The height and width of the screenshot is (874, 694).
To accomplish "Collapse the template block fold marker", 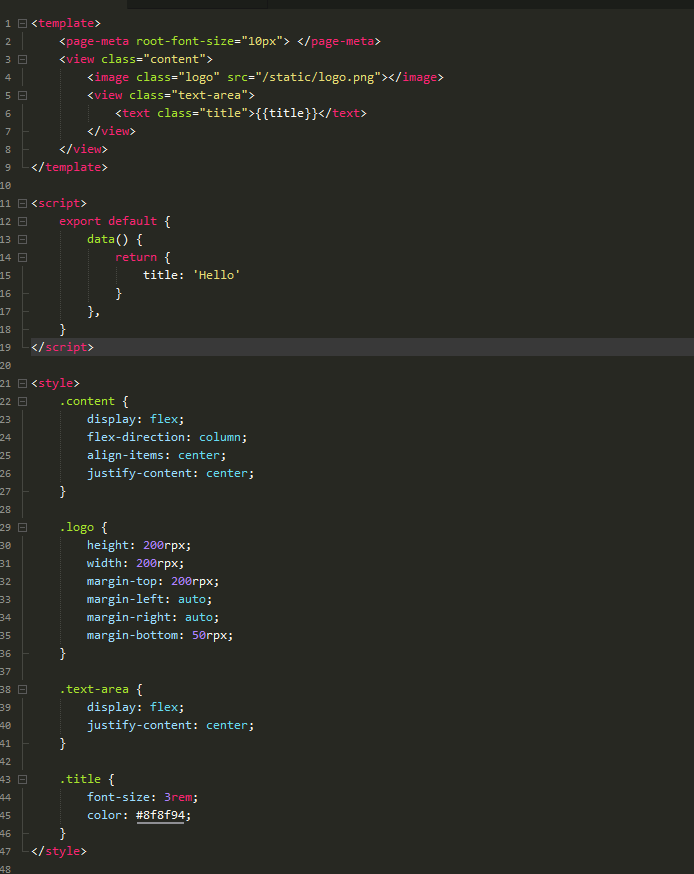I will [22, 23].
